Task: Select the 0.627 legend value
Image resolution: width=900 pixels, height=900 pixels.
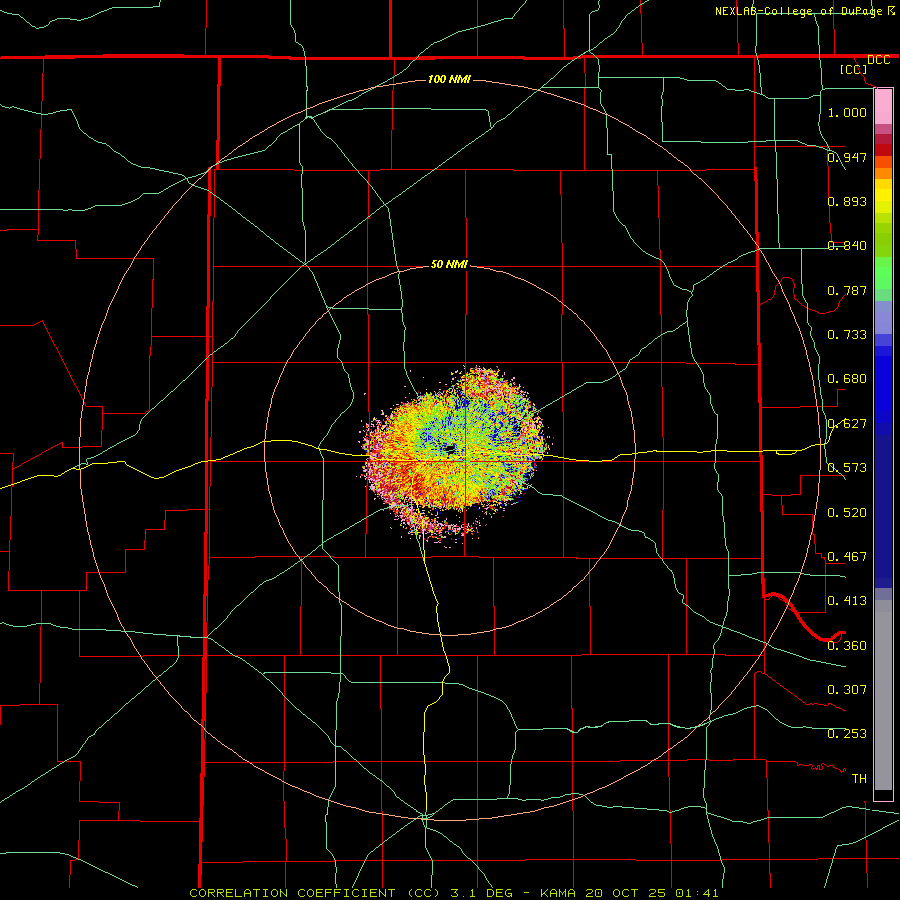Action: click(x=847, y=424)
